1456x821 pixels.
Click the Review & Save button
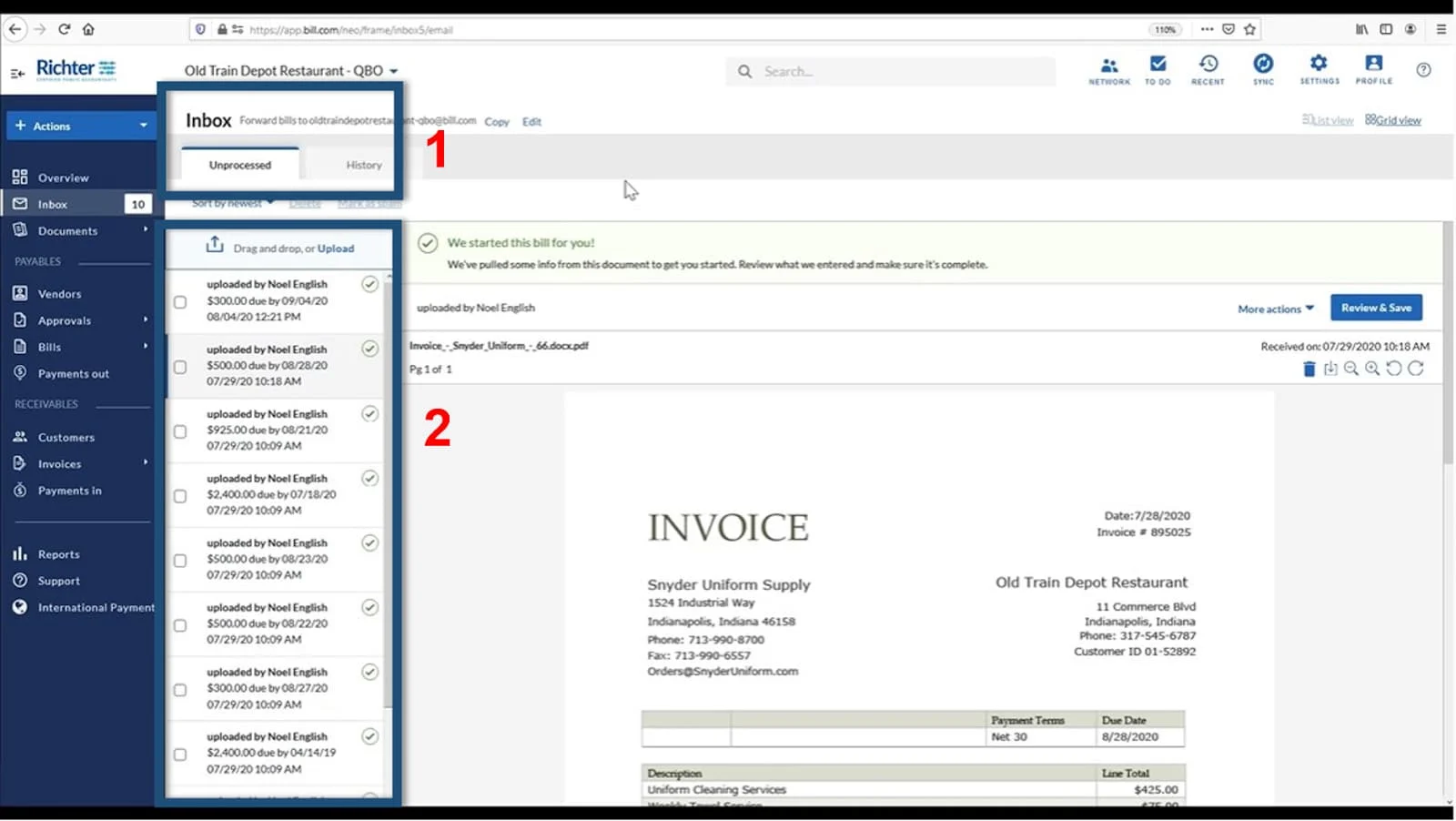[x=1376, y=308]
